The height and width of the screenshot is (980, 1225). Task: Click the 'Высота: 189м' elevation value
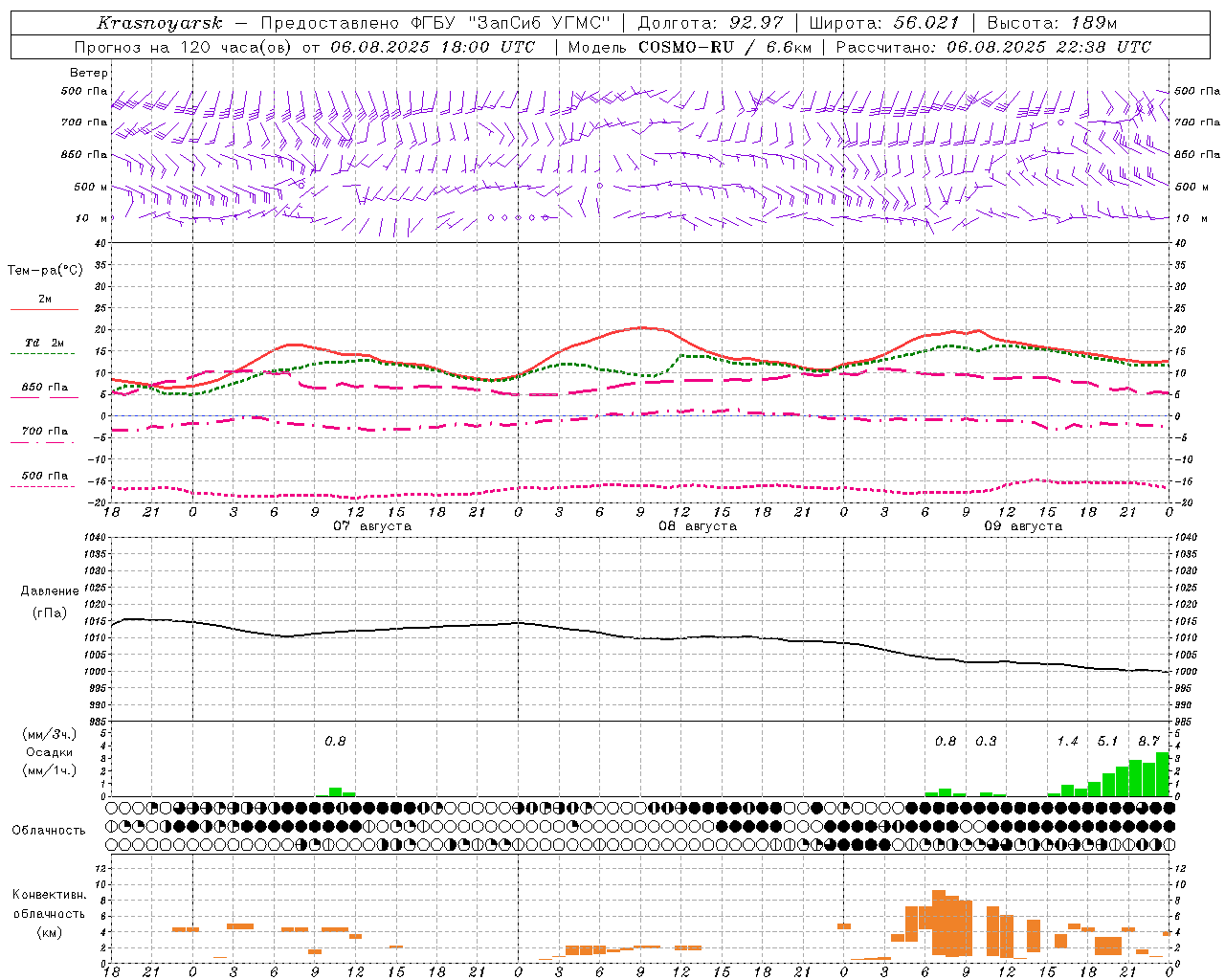[x=1052, y=23]
